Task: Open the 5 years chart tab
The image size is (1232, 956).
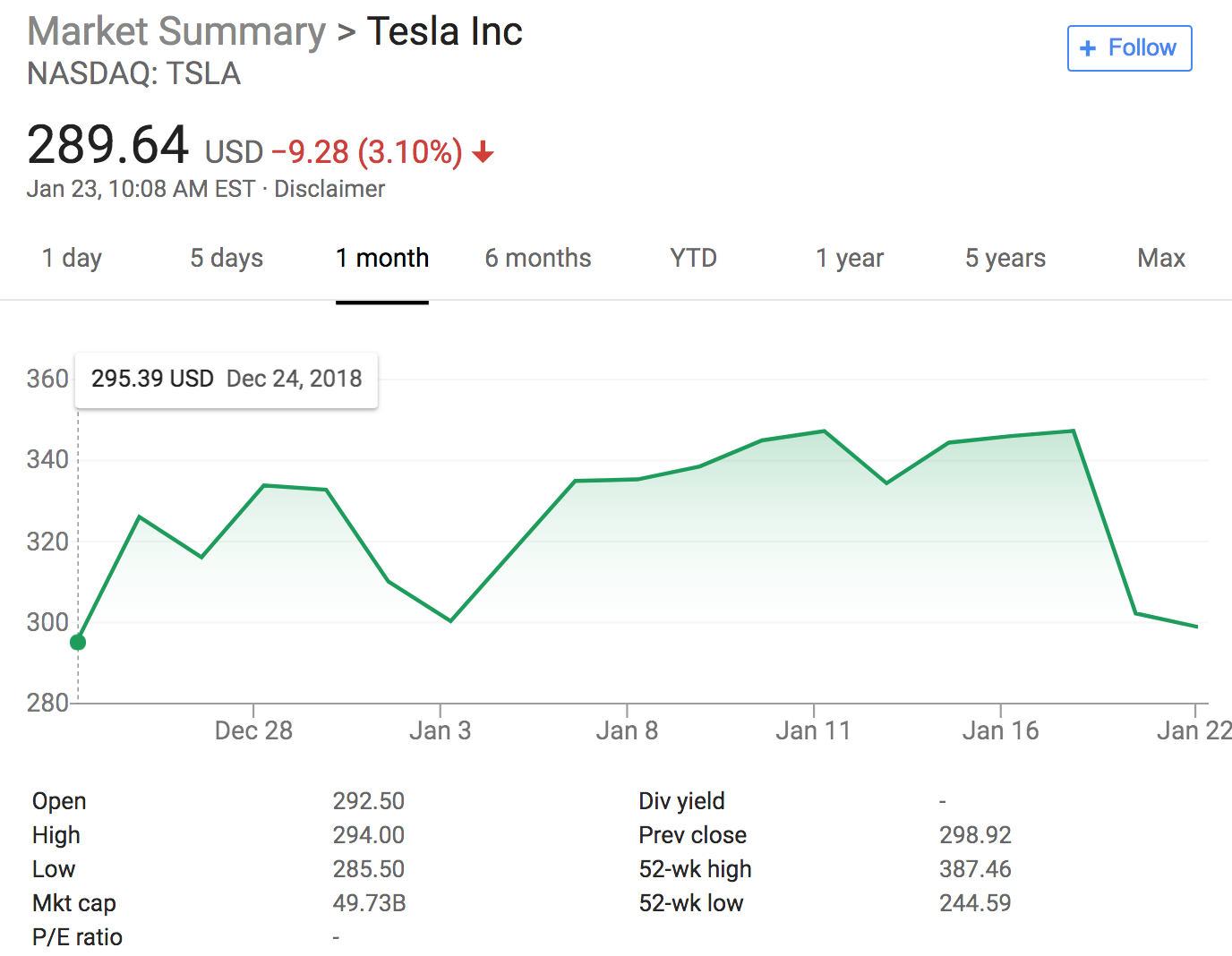Action: click(1005, 259)
